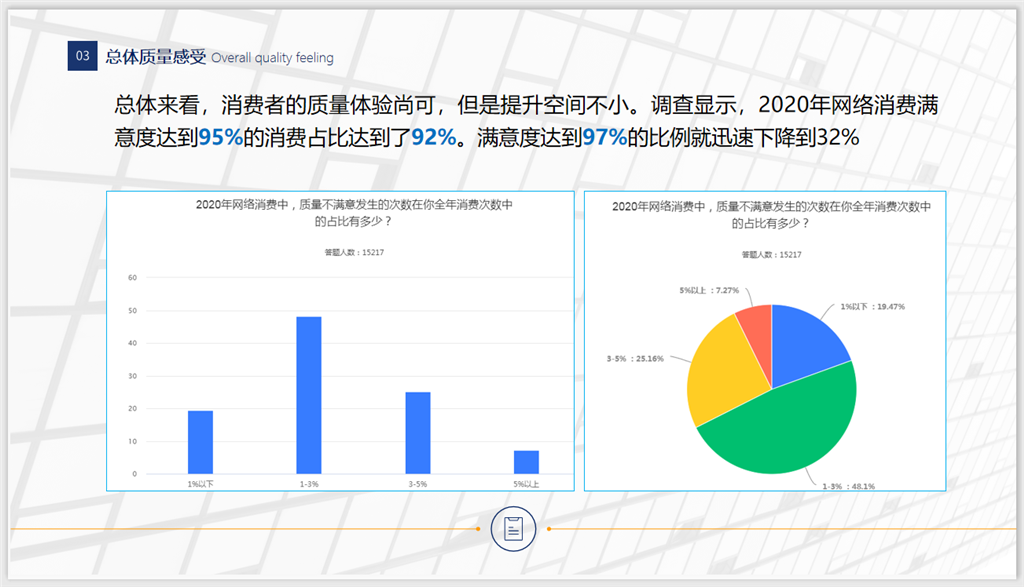
Task: Click the tallest 1-3% bar
Action: [309, 395]
